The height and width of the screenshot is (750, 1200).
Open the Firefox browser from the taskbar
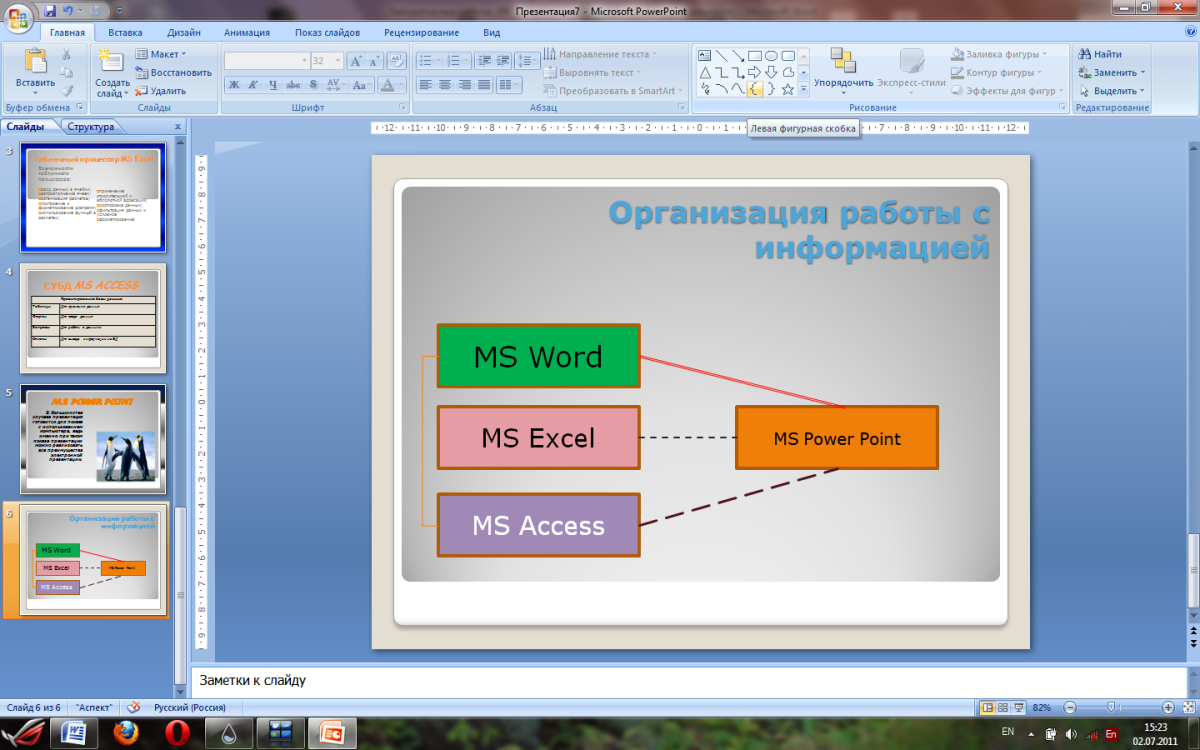click(126, 732)
